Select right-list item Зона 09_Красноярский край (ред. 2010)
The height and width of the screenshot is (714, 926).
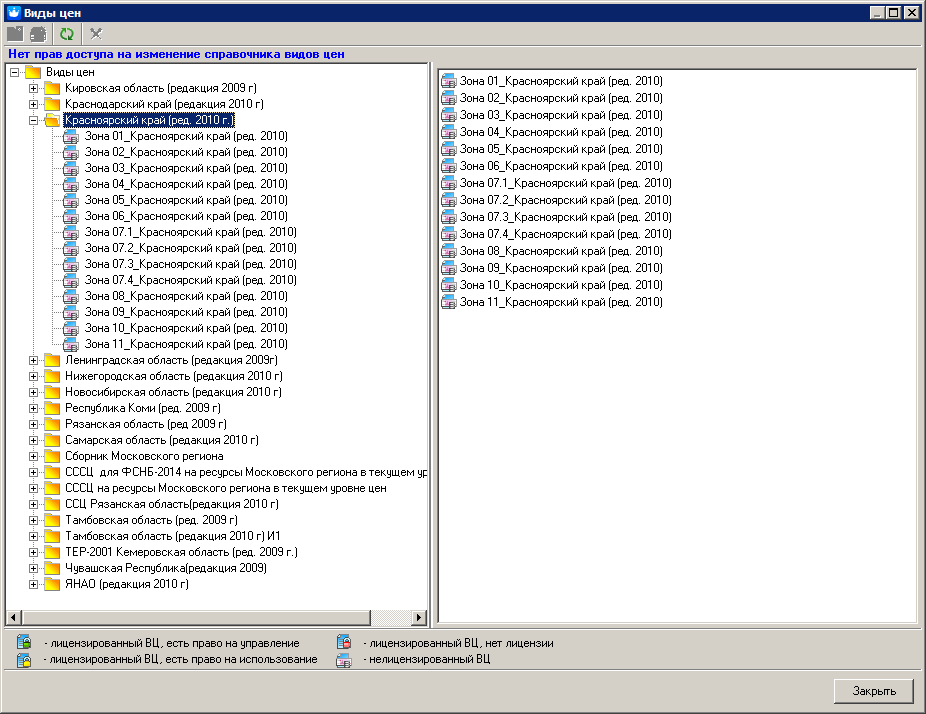[561, 268]
